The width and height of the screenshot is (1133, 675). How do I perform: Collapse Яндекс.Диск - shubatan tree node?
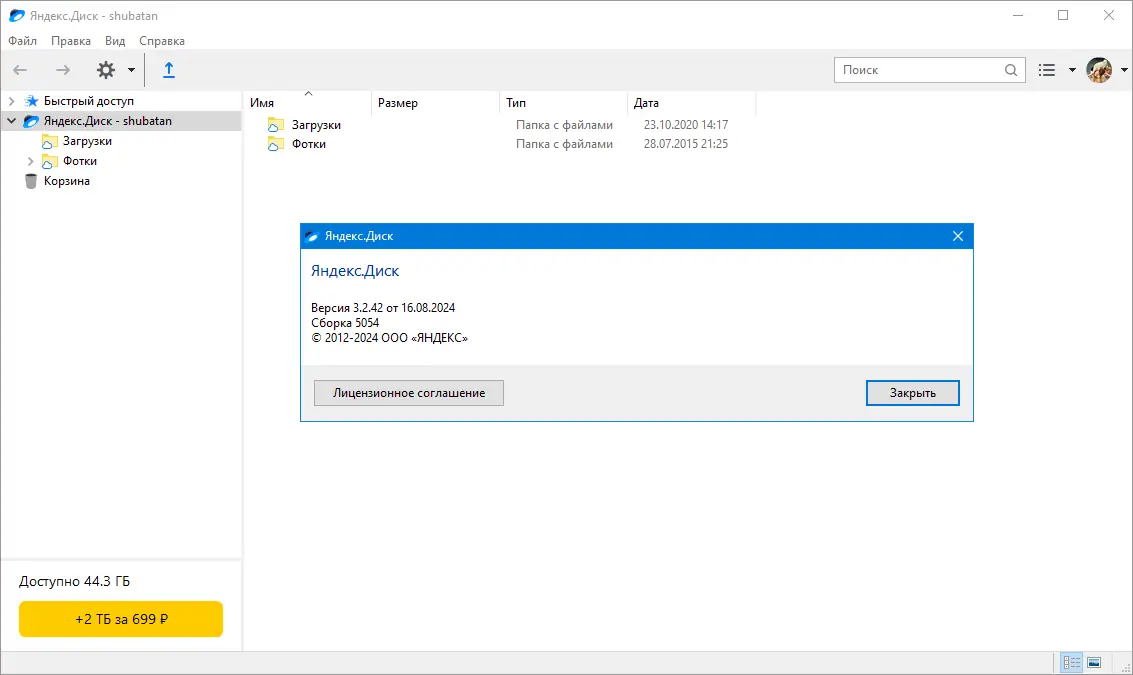pos(12,121)
